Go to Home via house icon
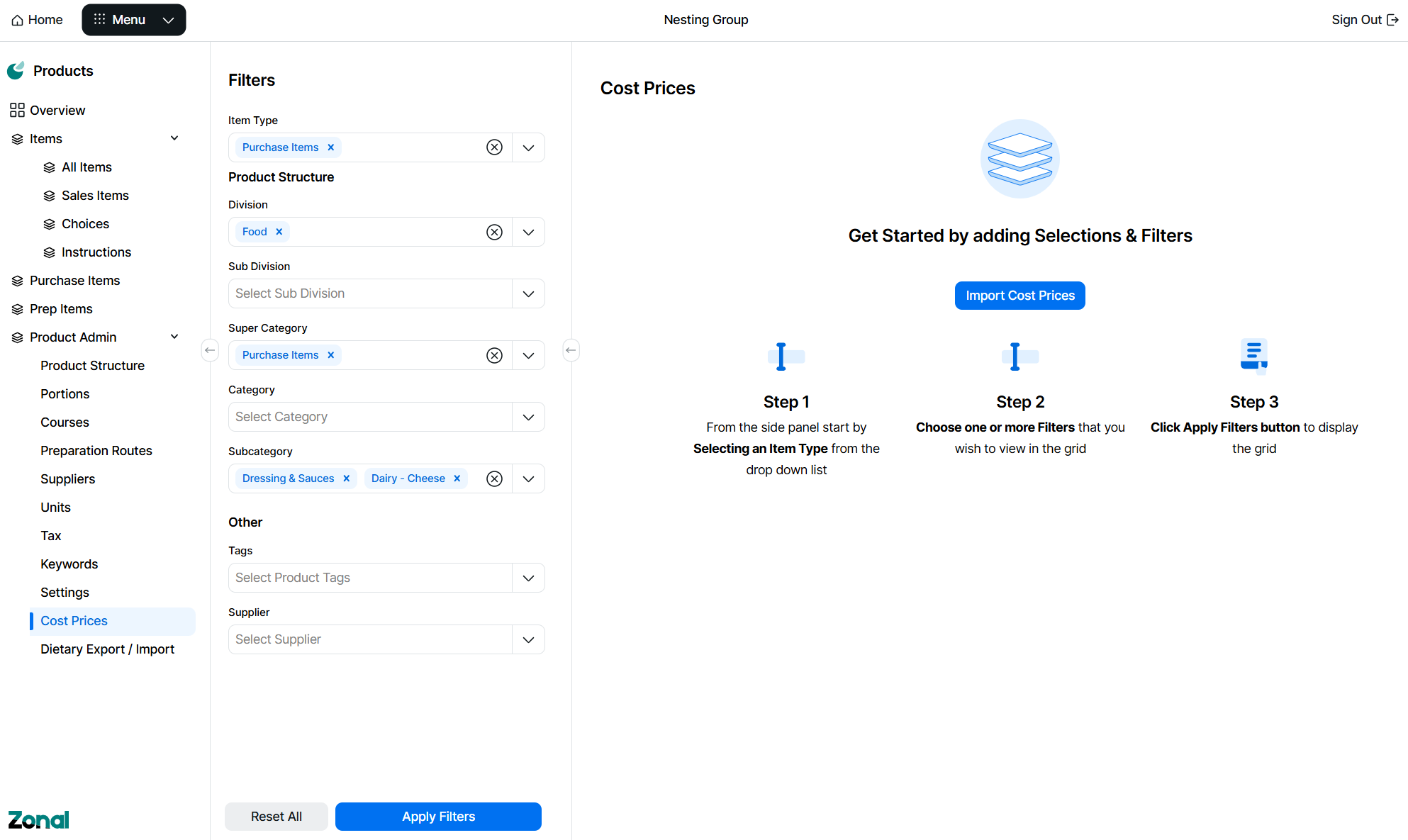Image resolution: width=1408 pixels, height=840 pixels. [x=18, y=20]
